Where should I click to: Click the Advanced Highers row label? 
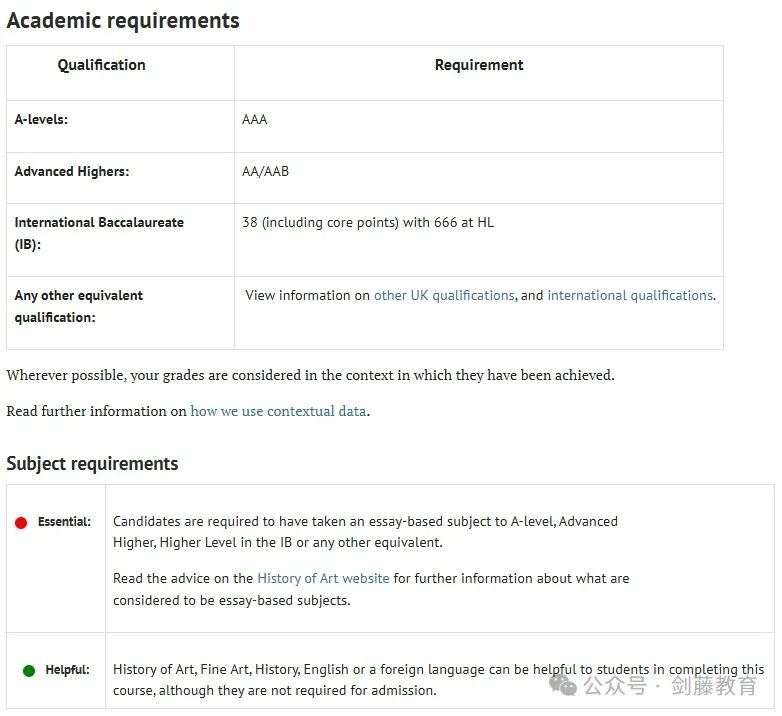point(72,171)
